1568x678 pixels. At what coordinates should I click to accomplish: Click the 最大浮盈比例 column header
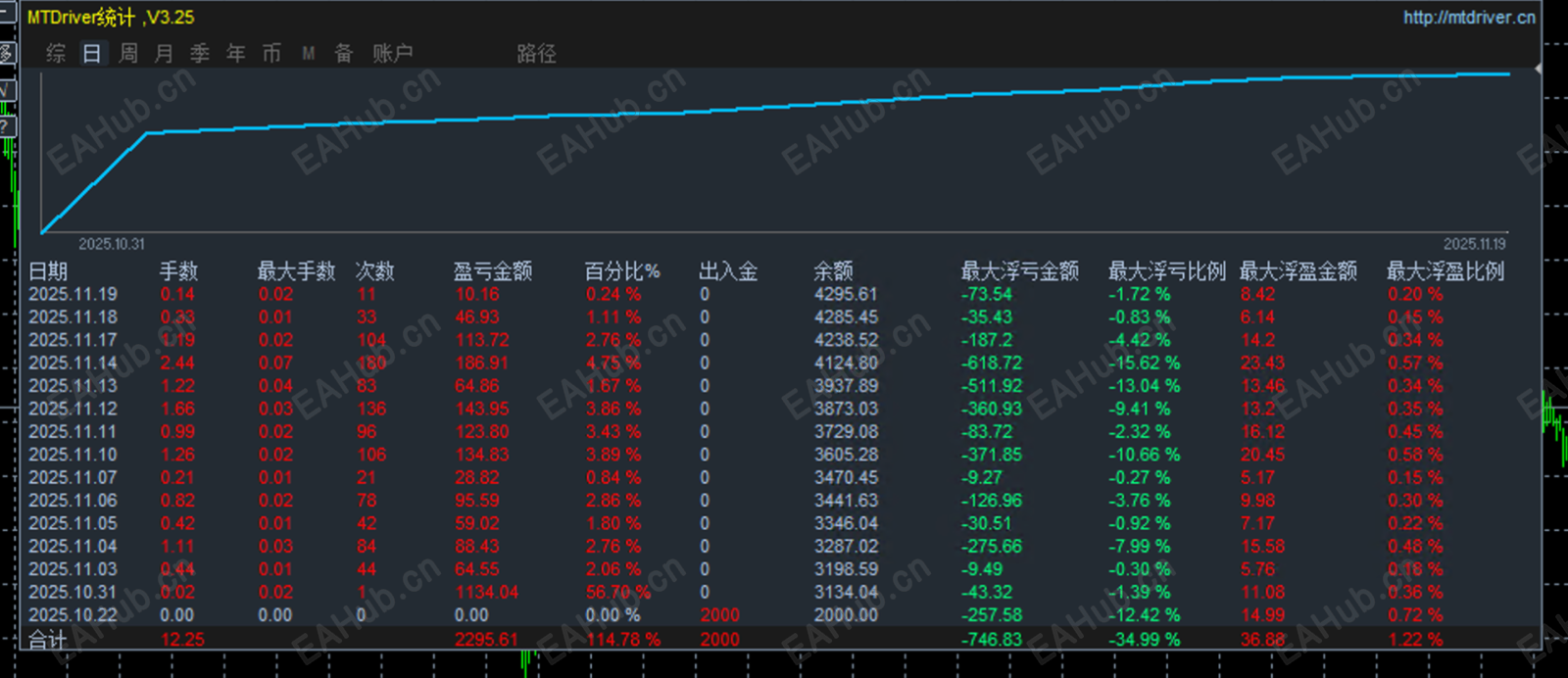pos(1445,271)
